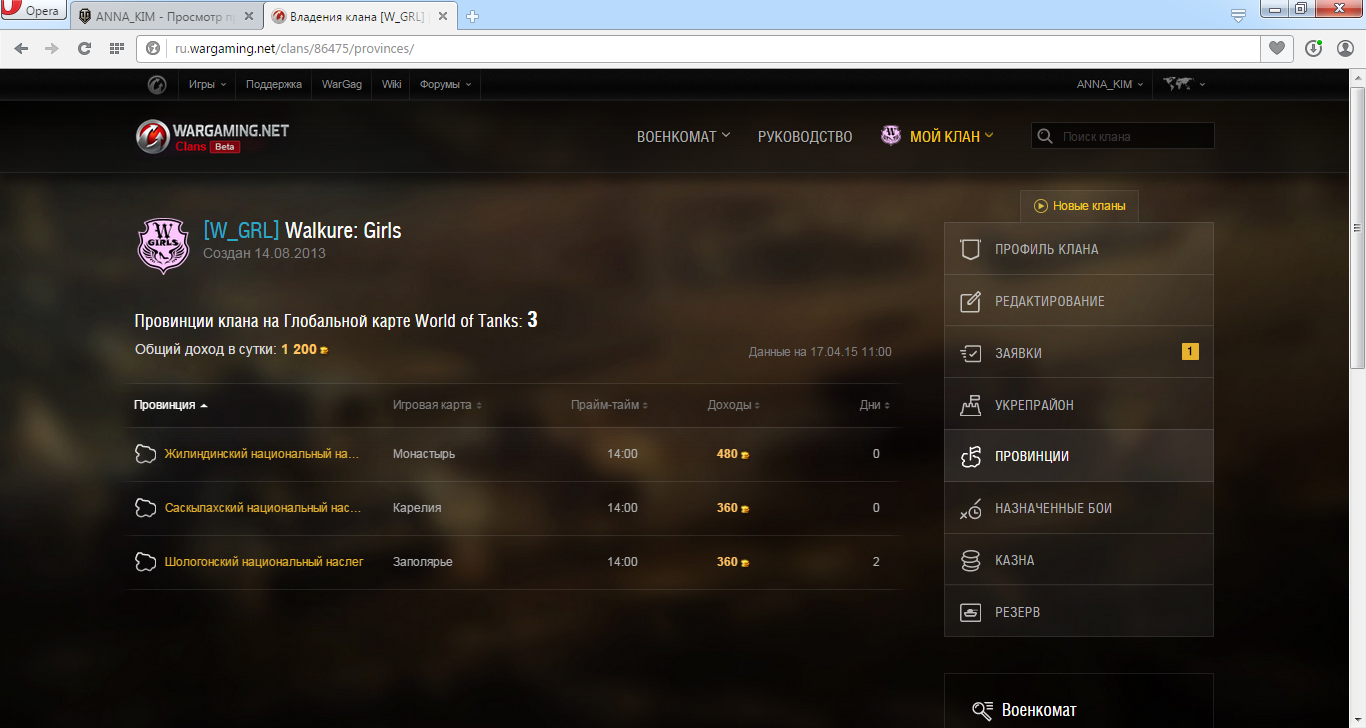Sort table by Прайм-тайм column
This screenshot has width=1366, height=728.
pos(609,405)
